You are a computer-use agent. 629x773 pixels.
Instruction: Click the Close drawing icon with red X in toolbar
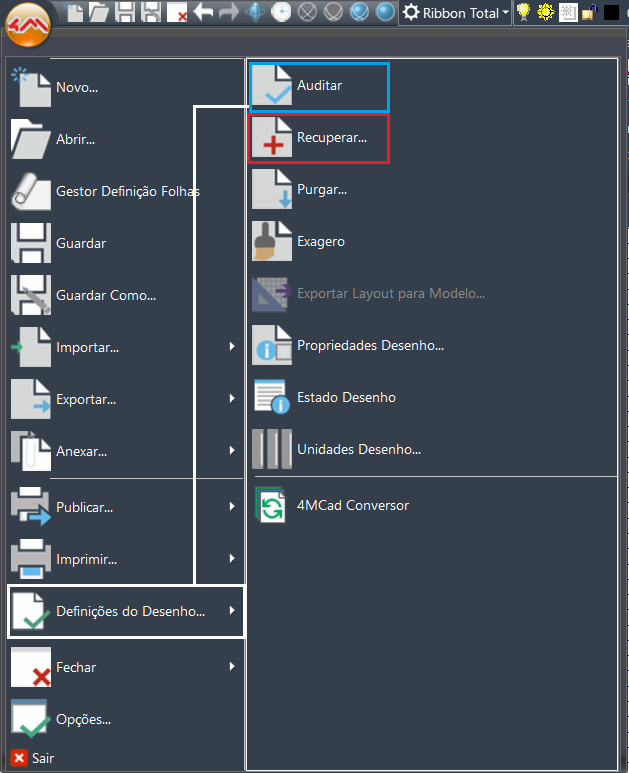click(x=177, y=13)
